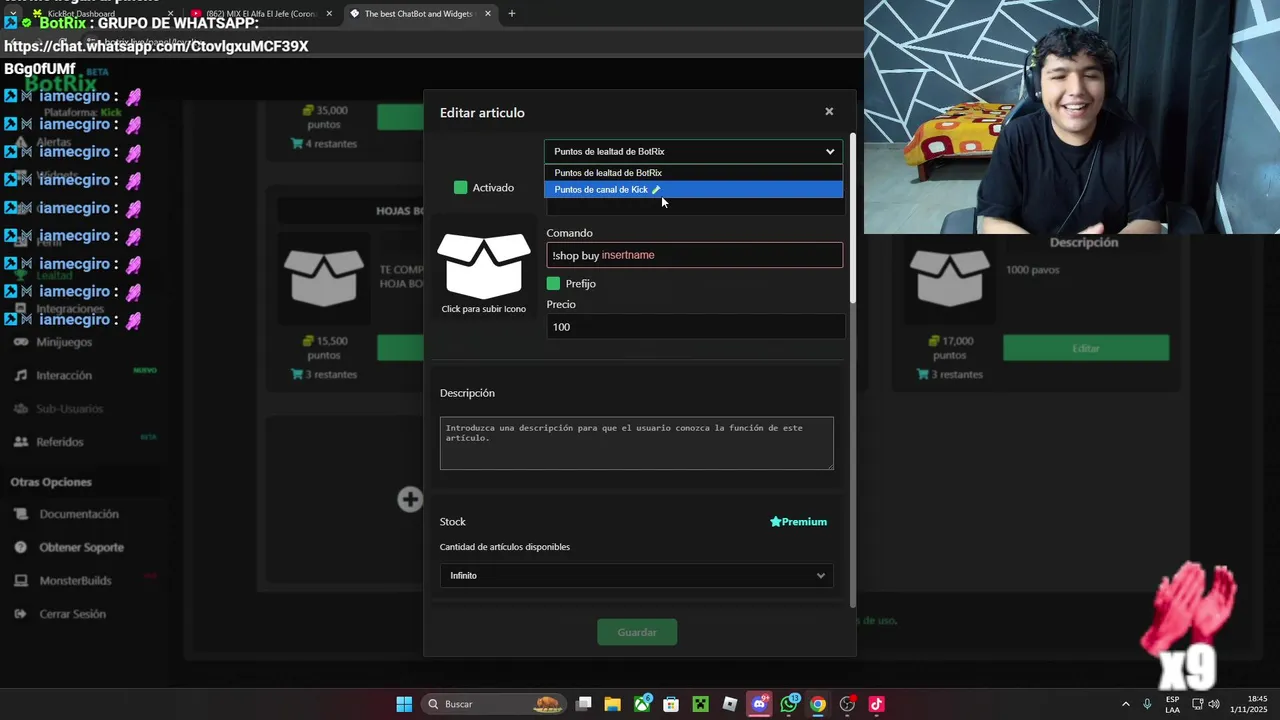The width and height of the screenshot is (1280, 720).
Task: Open Minecraft from the taskbar
Action: tap(701, 704)
